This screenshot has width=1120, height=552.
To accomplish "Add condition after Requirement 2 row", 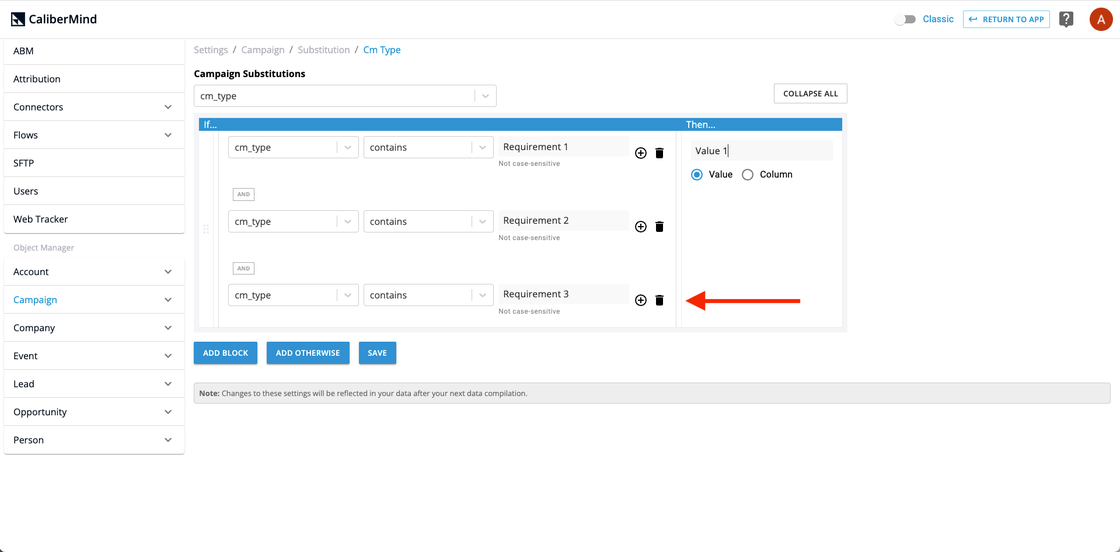I will point(641,226).
